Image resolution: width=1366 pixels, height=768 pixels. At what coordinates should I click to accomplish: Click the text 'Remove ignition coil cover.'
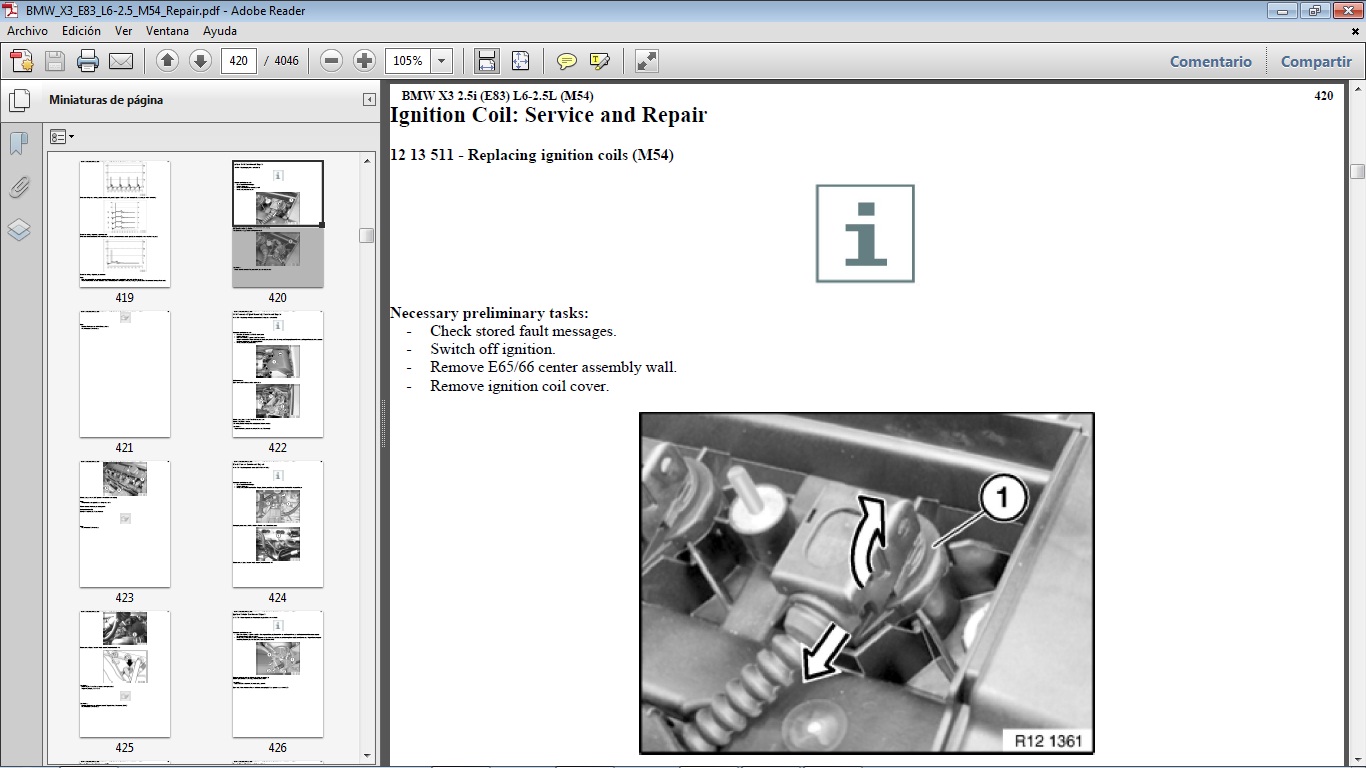pos(519,386)
